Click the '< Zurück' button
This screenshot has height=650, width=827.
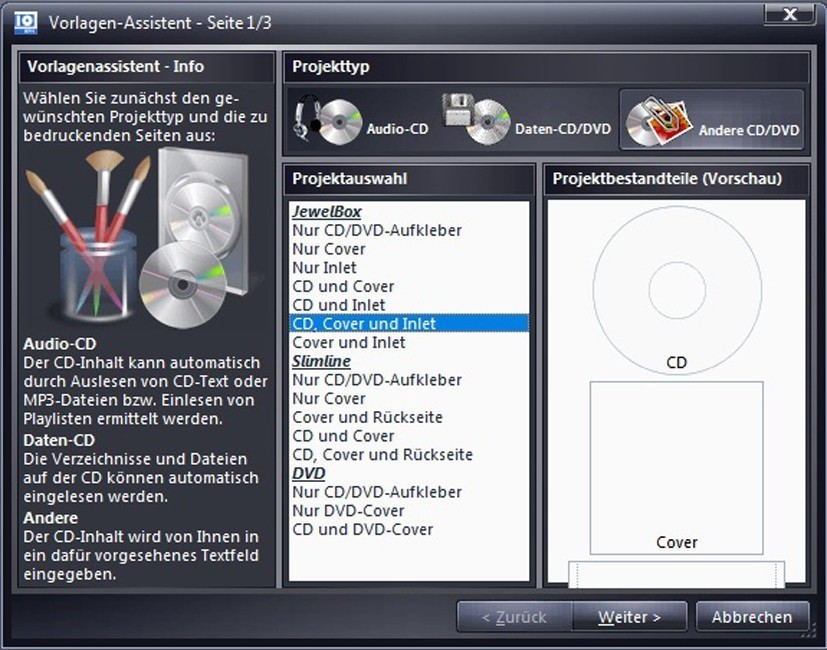pyautogui.click(x=515, y=617)
